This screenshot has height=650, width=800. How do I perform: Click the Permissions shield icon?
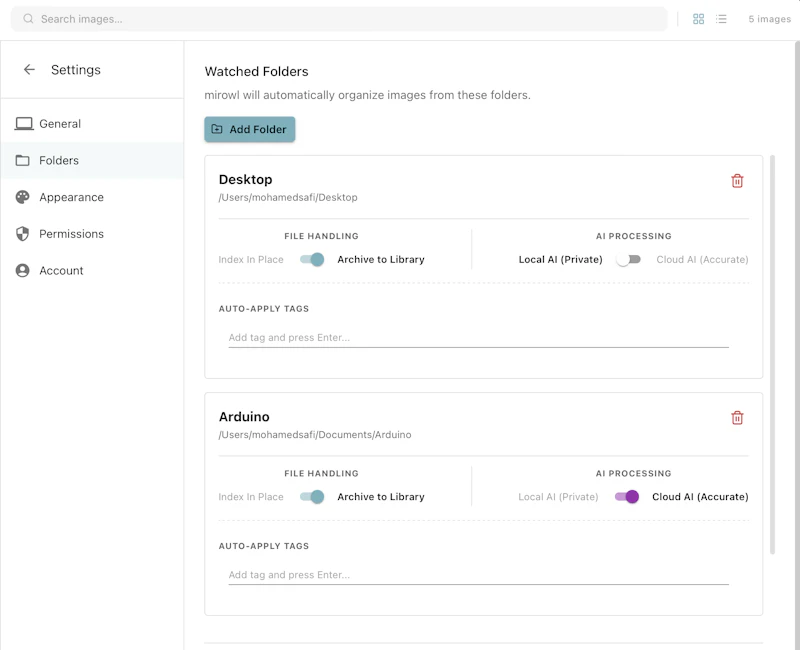(22, 234)
